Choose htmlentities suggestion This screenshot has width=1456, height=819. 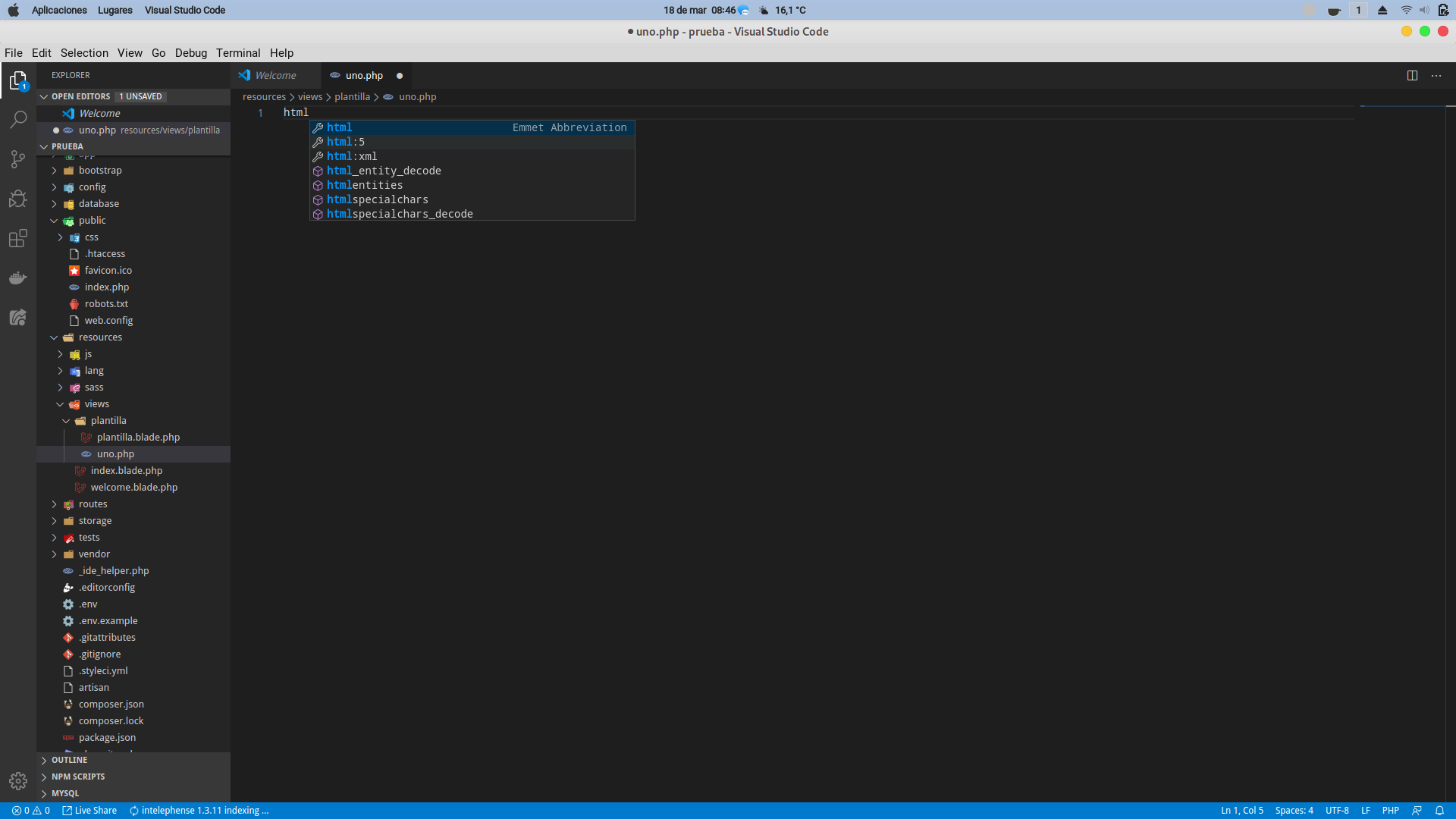[472, 185]
